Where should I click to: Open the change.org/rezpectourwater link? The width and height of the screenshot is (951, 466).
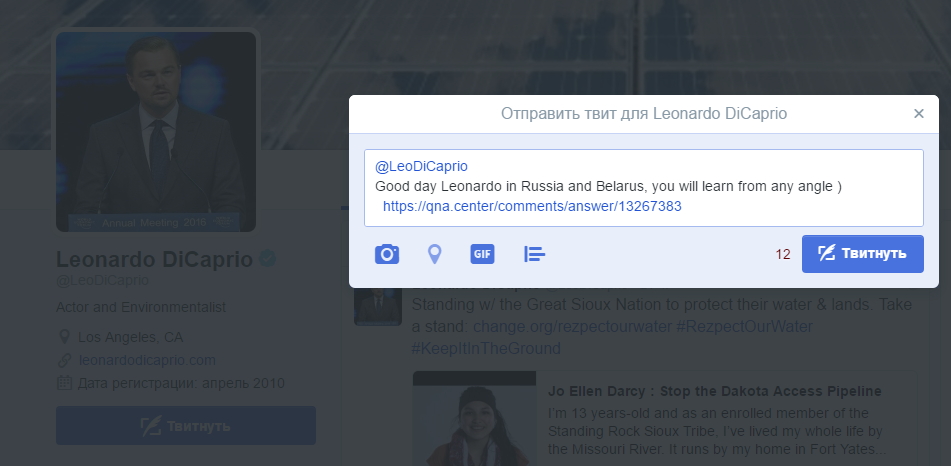pyautogui.click(x=572, y=326)
